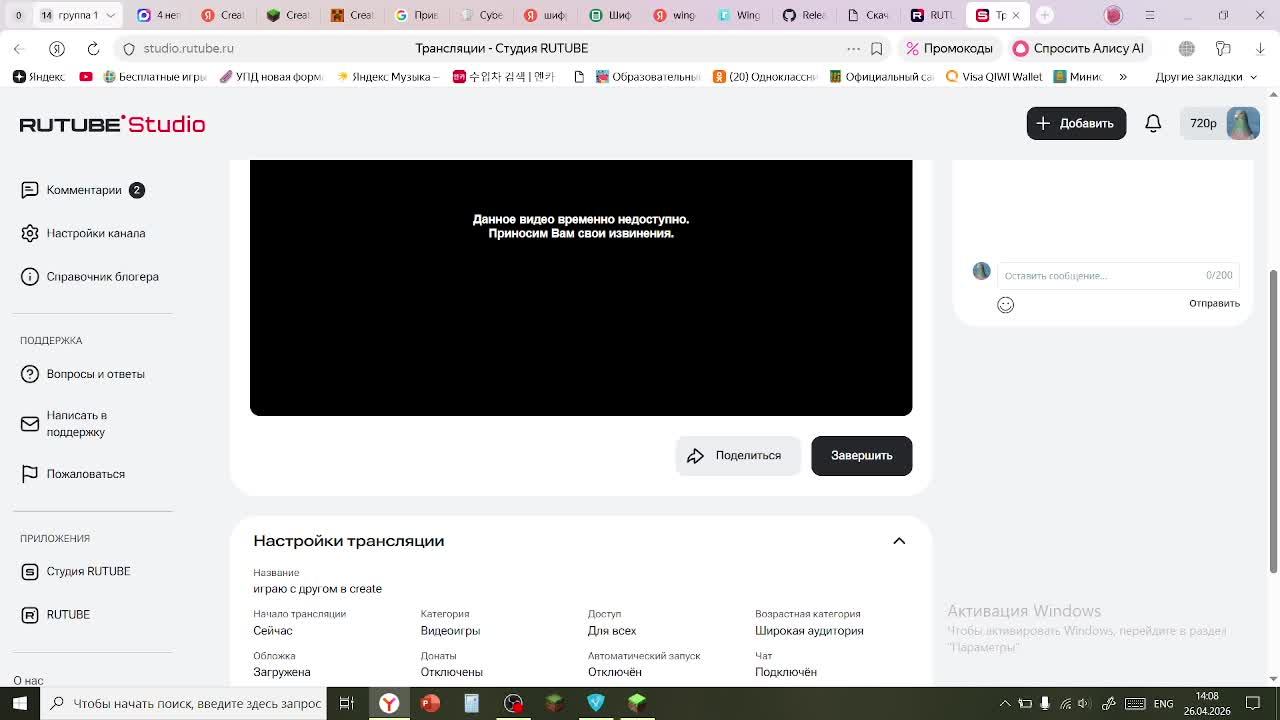Click the chat message input field
The image size is (1280, 720).
click(1117, 275)
